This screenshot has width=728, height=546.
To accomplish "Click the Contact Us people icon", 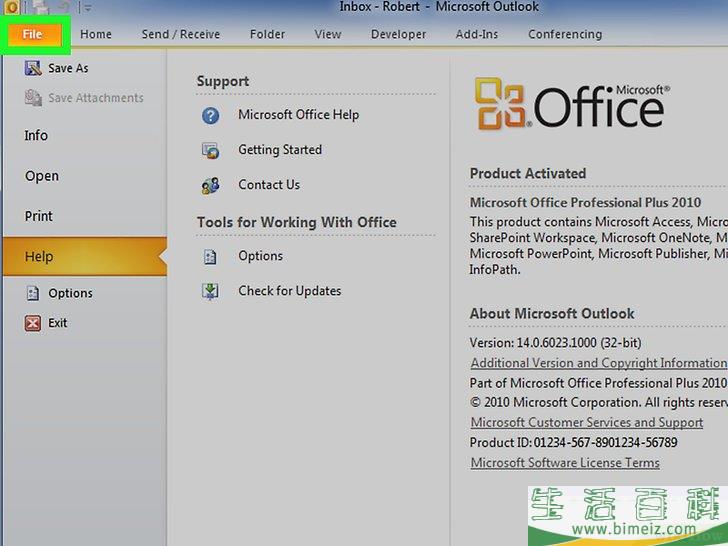I will click(x=210, y=185).
